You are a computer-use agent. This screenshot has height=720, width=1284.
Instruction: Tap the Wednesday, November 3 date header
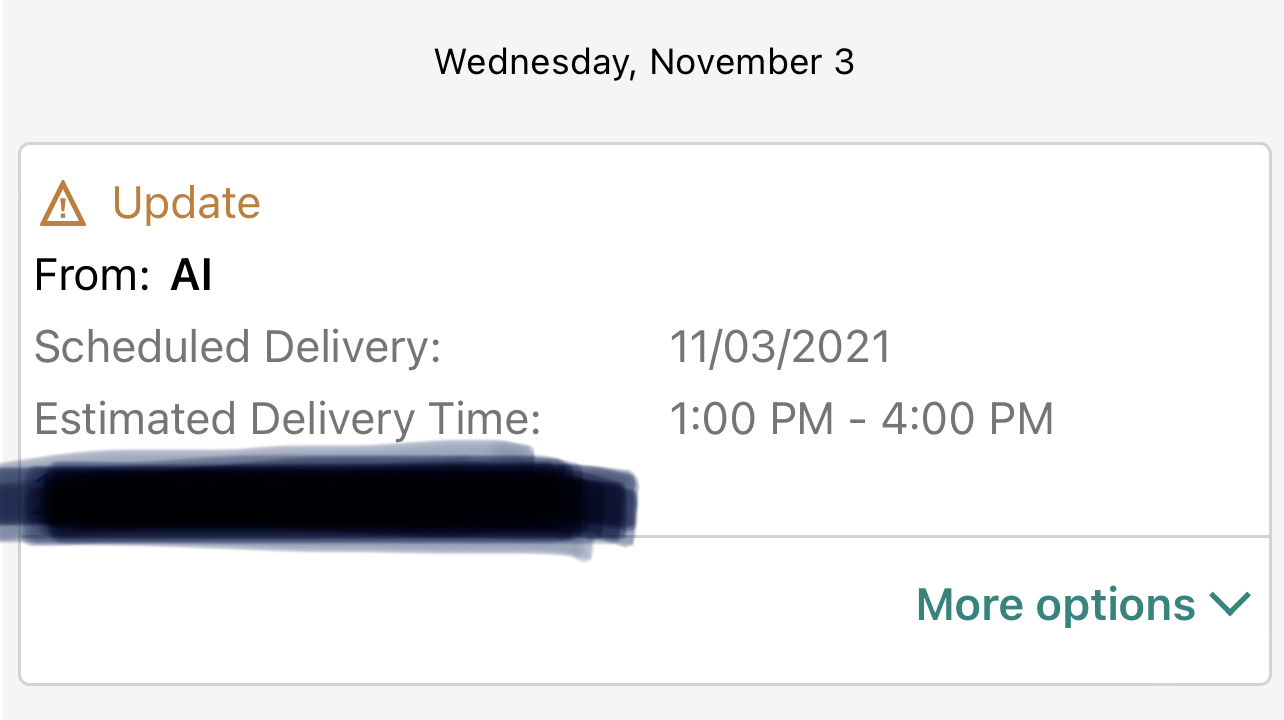pos(644,62)
